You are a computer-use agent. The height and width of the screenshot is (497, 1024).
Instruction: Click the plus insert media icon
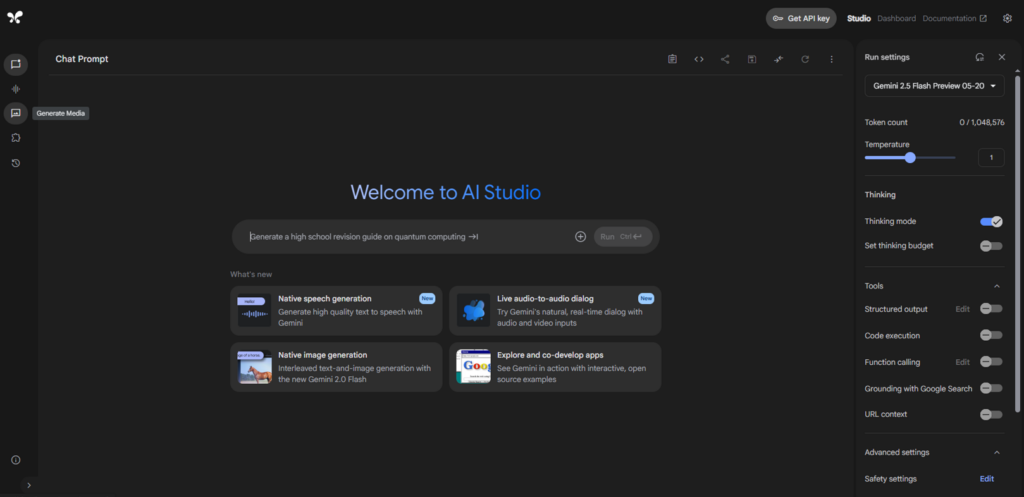580,236
